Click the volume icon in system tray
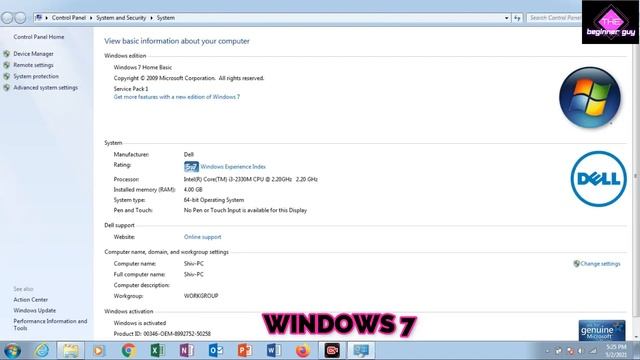 [580, 351]
